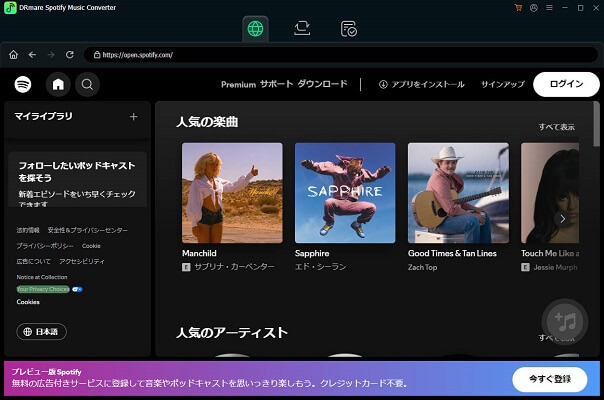
Task: Click the Spotify home button
Action: point(58,84)
